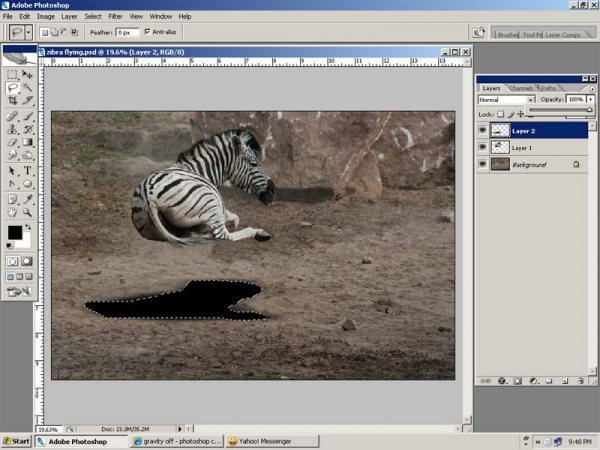The image size is (600, 450).
Task: Select the Gradient tool
Action: [27, 142]
